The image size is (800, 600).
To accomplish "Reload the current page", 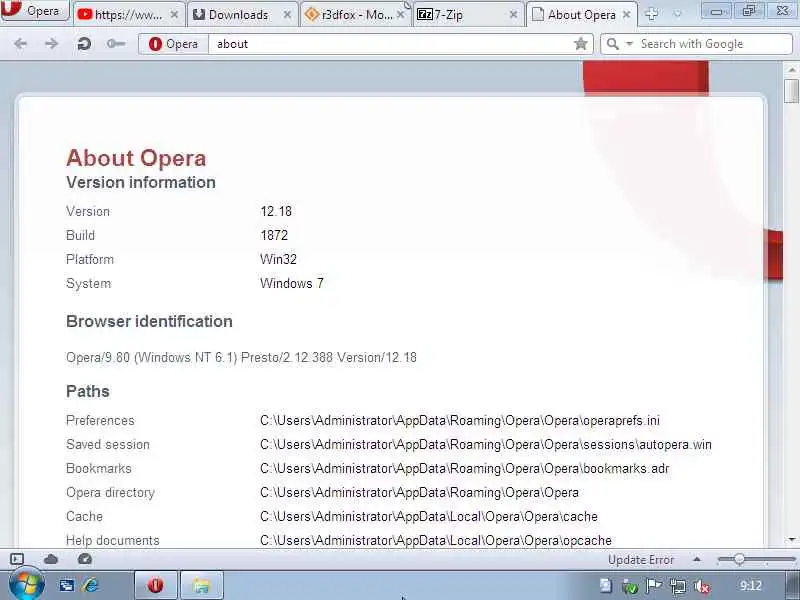I will click(x=84, y=44).
